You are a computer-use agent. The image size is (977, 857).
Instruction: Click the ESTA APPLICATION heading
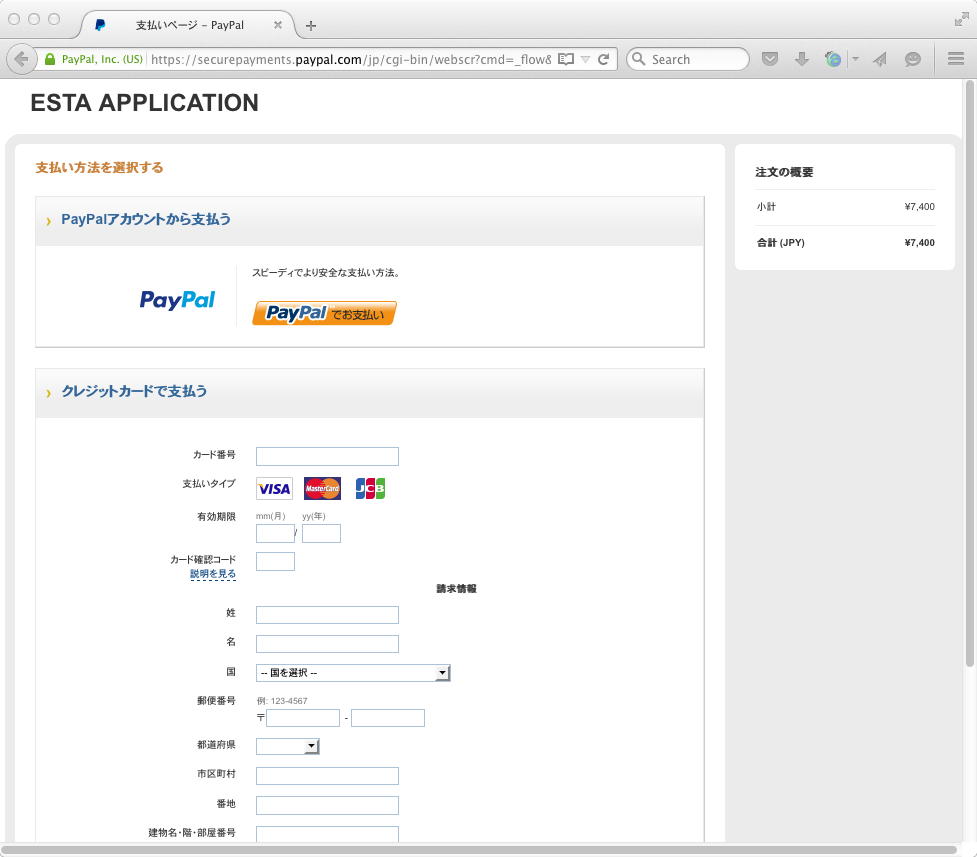[x=145, y=103]
